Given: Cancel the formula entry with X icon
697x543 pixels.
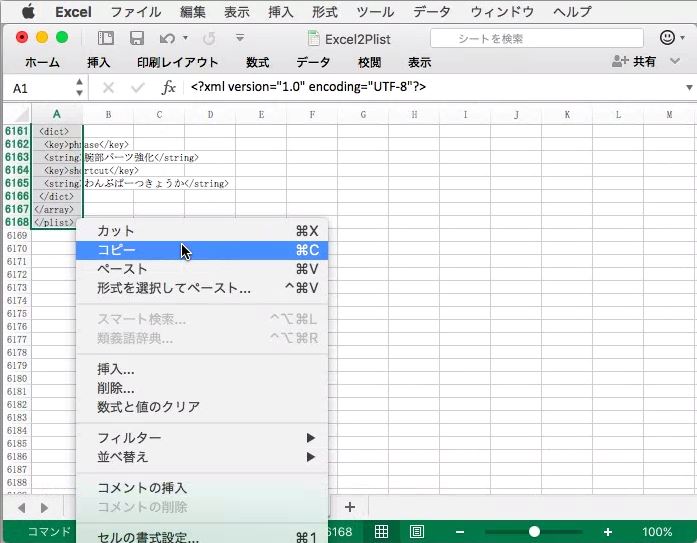Looking at the screenshot, I should pyautogui.click(x=108, y=88).
